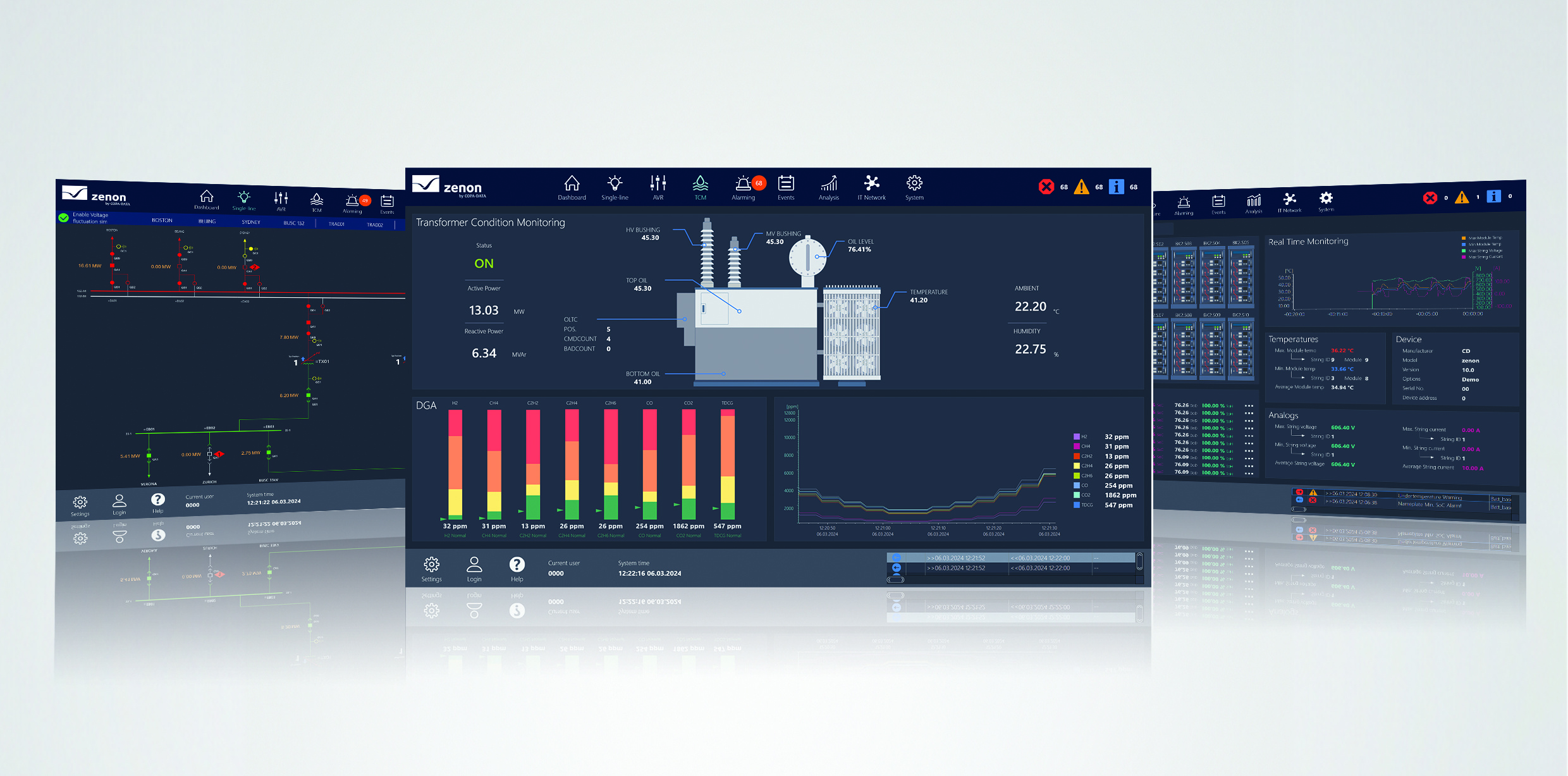Click horizontal scrollbar below center event list

point(896,579)
